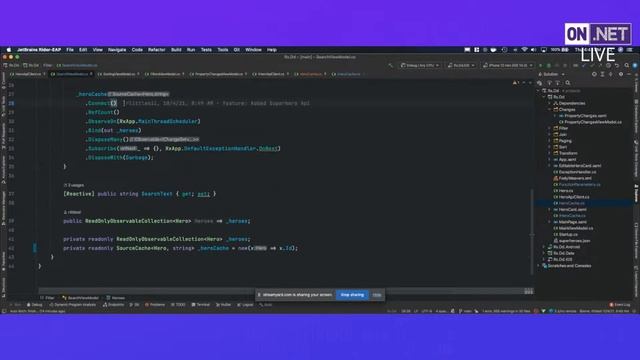The width and height of the screenshot is (640, 360).
Task: Expand the Sort folder
Action: 549,147
